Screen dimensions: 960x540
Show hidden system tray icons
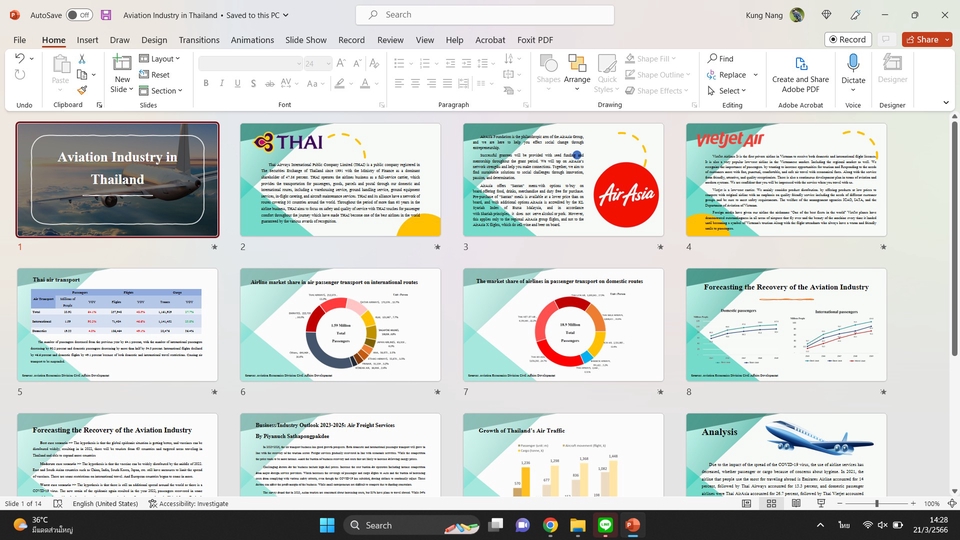point(820,525)
